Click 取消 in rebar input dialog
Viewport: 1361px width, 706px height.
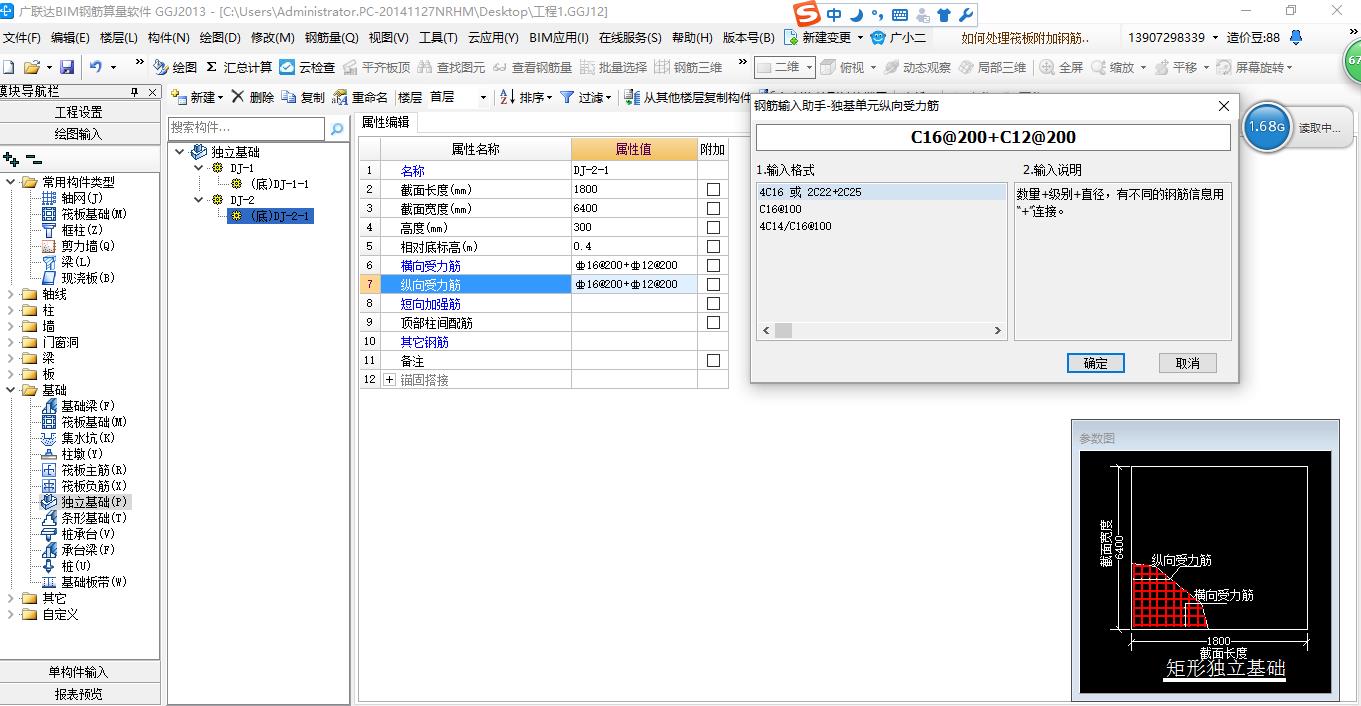[1188, 363]
